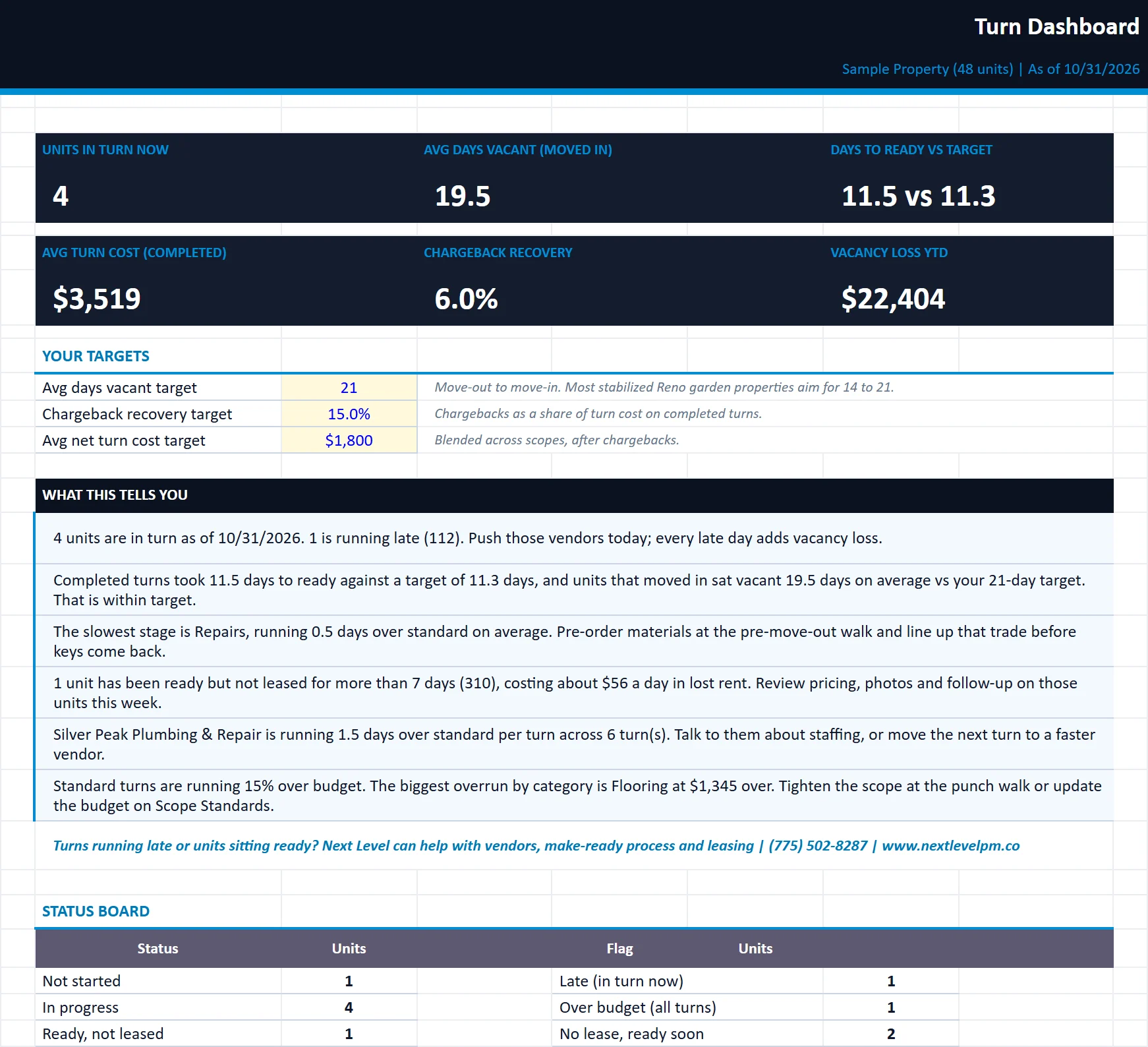
Task: Click the VACANCY LOSS YTD label
Action: click(x=889, y=253)
